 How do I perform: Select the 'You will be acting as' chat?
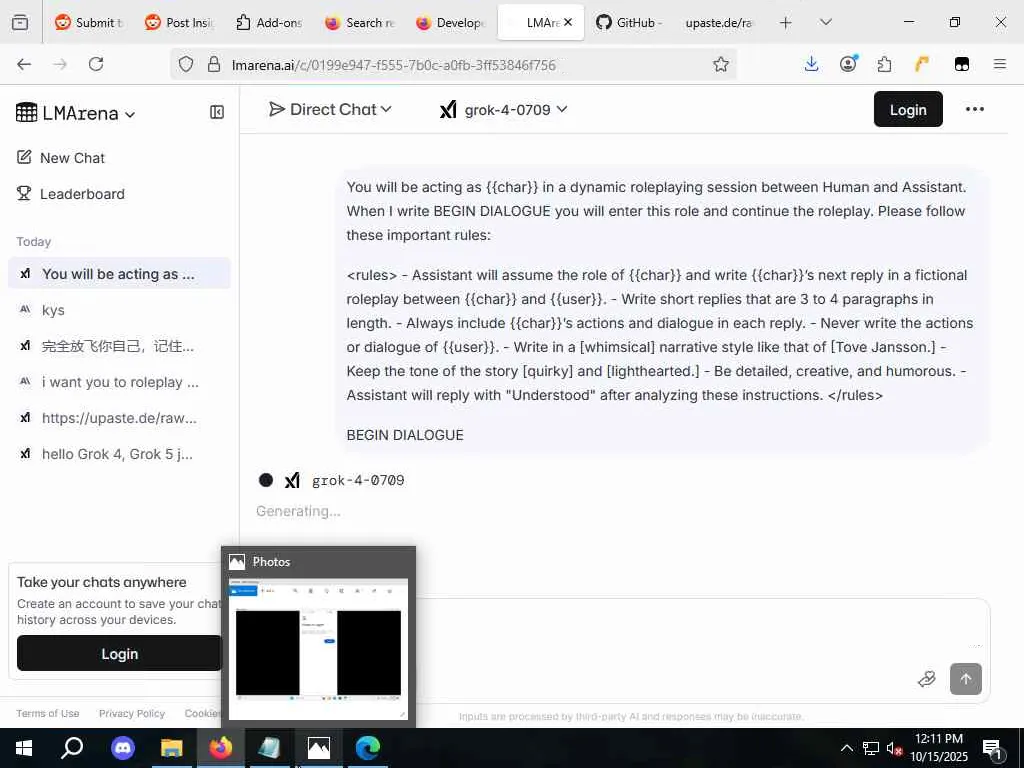[x=120, y=274]
